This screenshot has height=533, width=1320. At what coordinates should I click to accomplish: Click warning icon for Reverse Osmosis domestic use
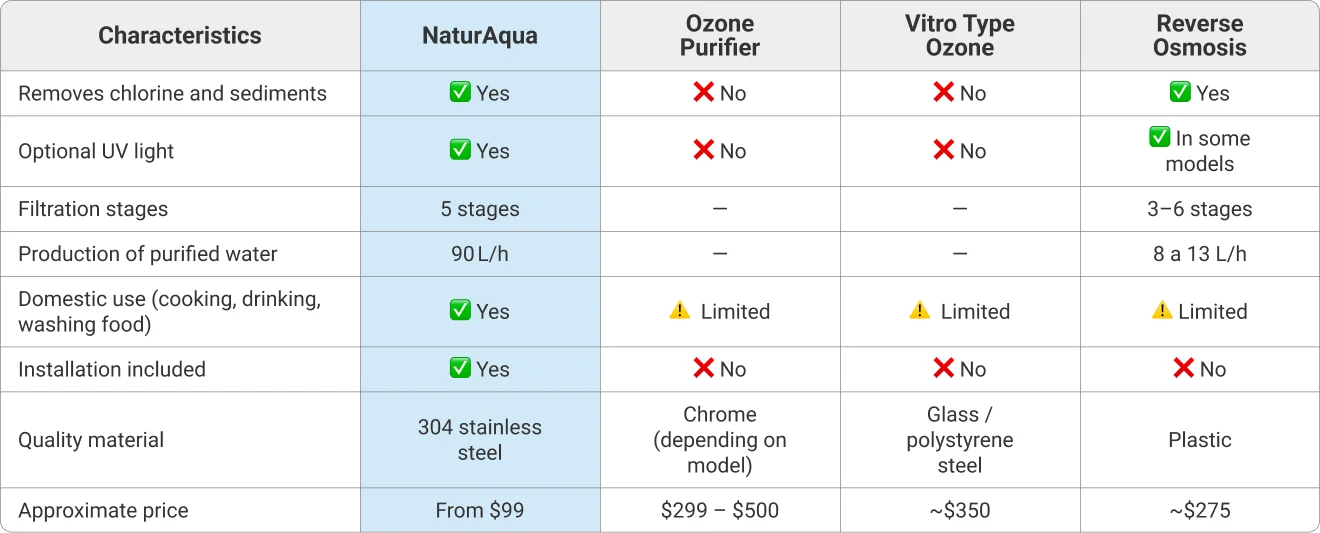(x=1162, y=311)
